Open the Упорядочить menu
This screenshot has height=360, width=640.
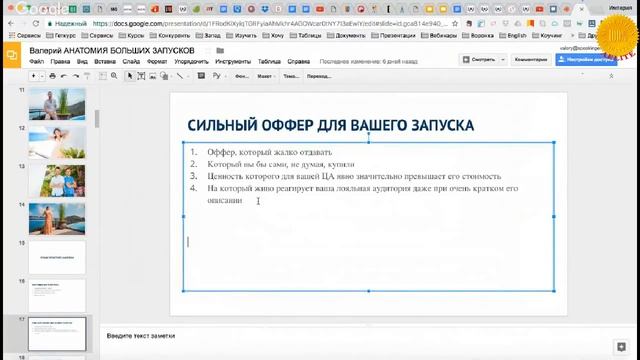[x=191, y=62]
